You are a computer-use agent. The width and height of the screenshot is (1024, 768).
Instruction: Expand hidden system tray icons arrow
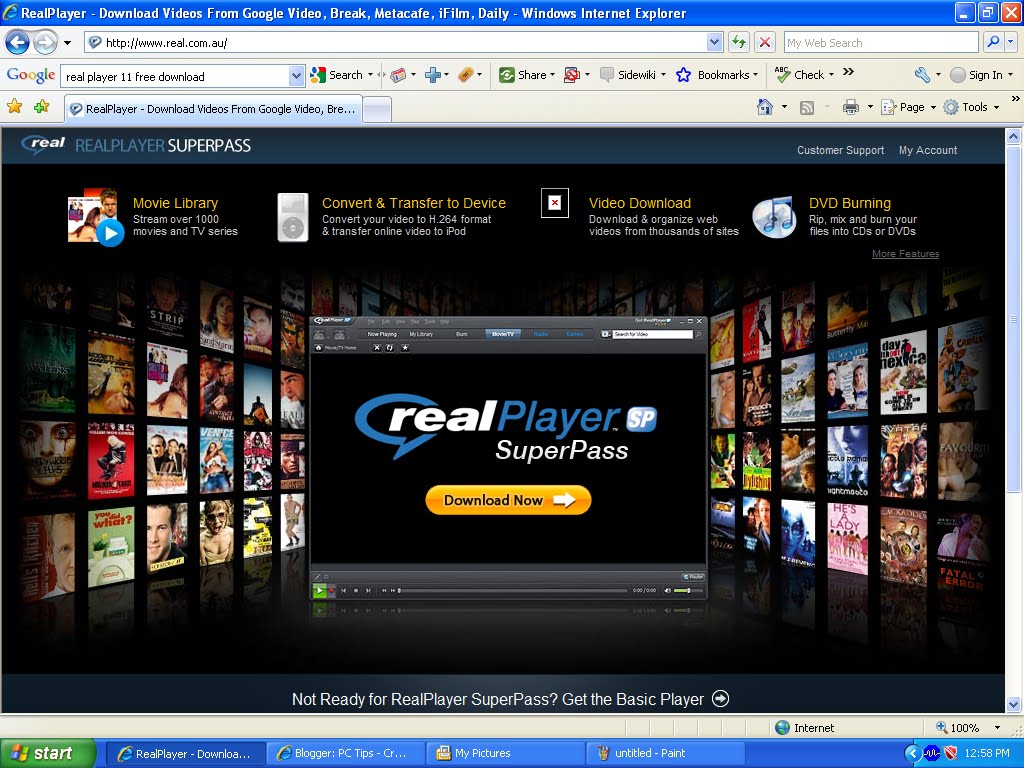click(913, 754)
